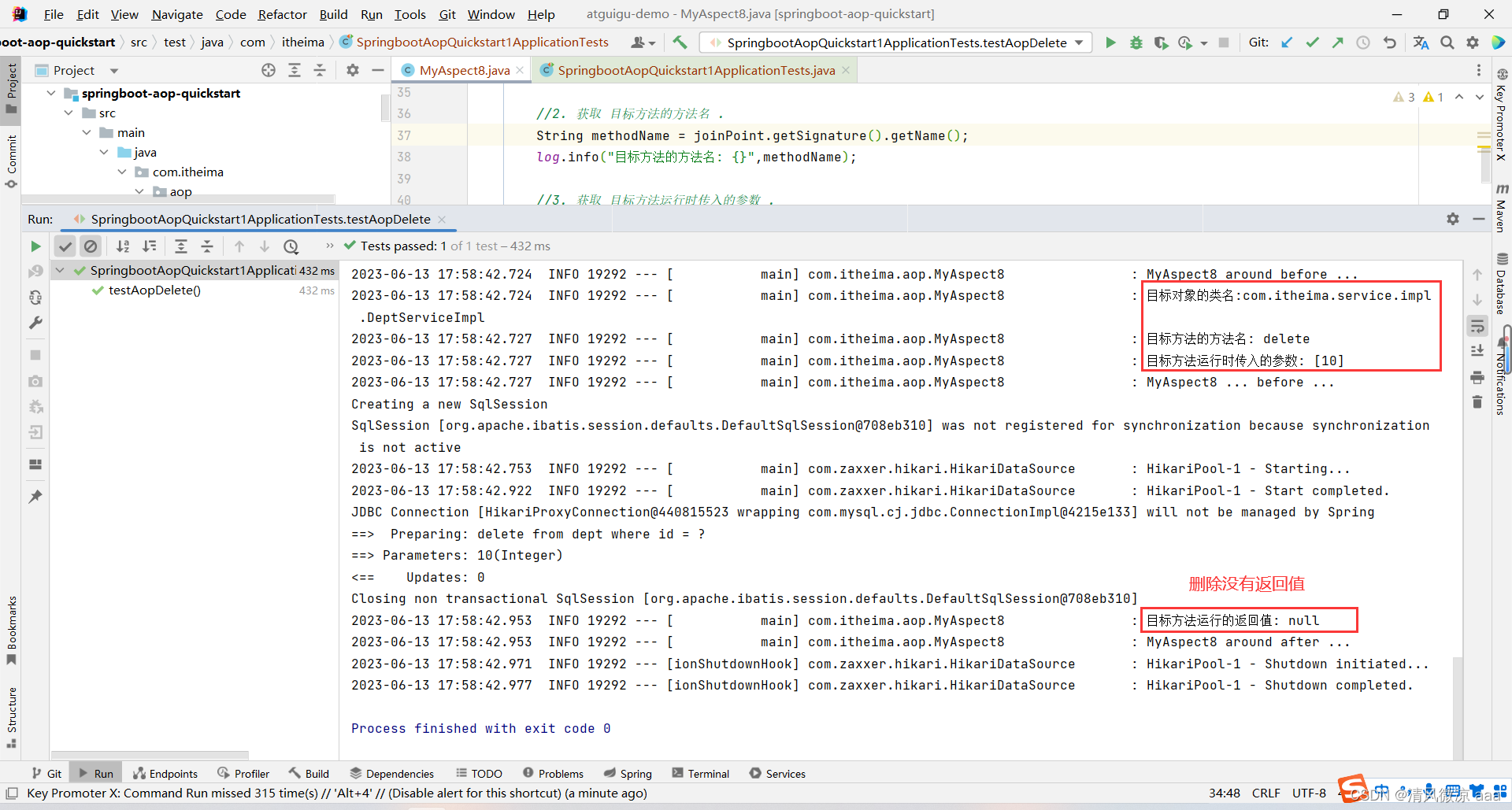
Task: Open Project panel options gear
Action: coord(353,70)
